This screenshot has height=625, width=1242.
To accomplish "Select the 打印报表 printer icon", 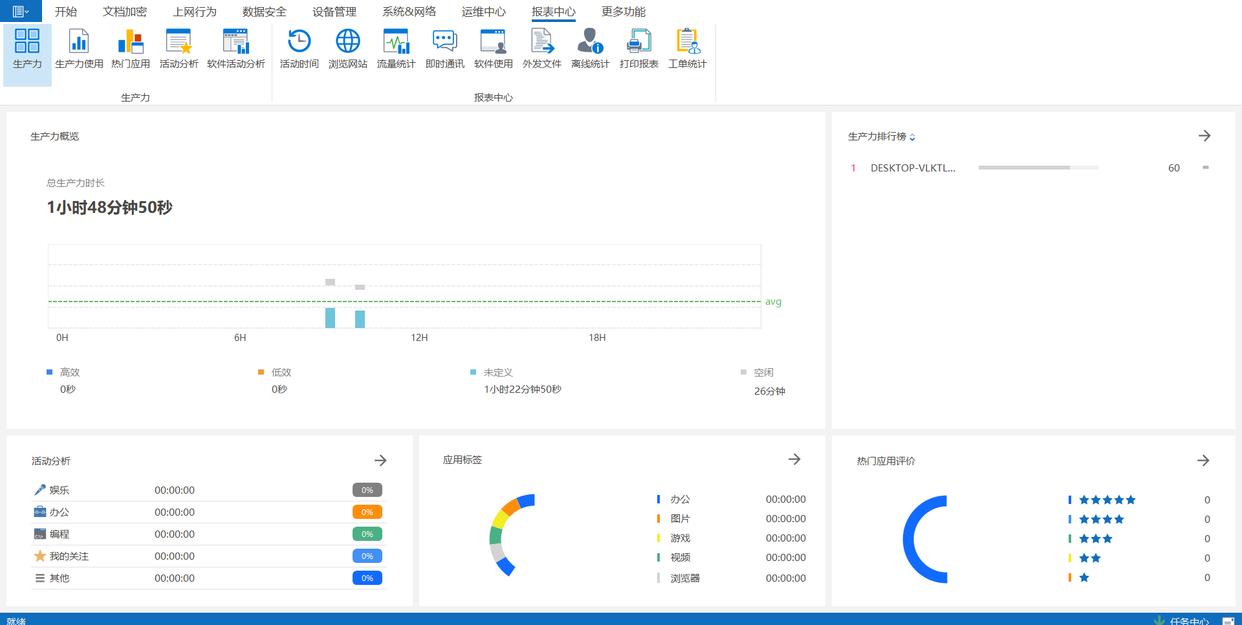I will click(638, 48).
